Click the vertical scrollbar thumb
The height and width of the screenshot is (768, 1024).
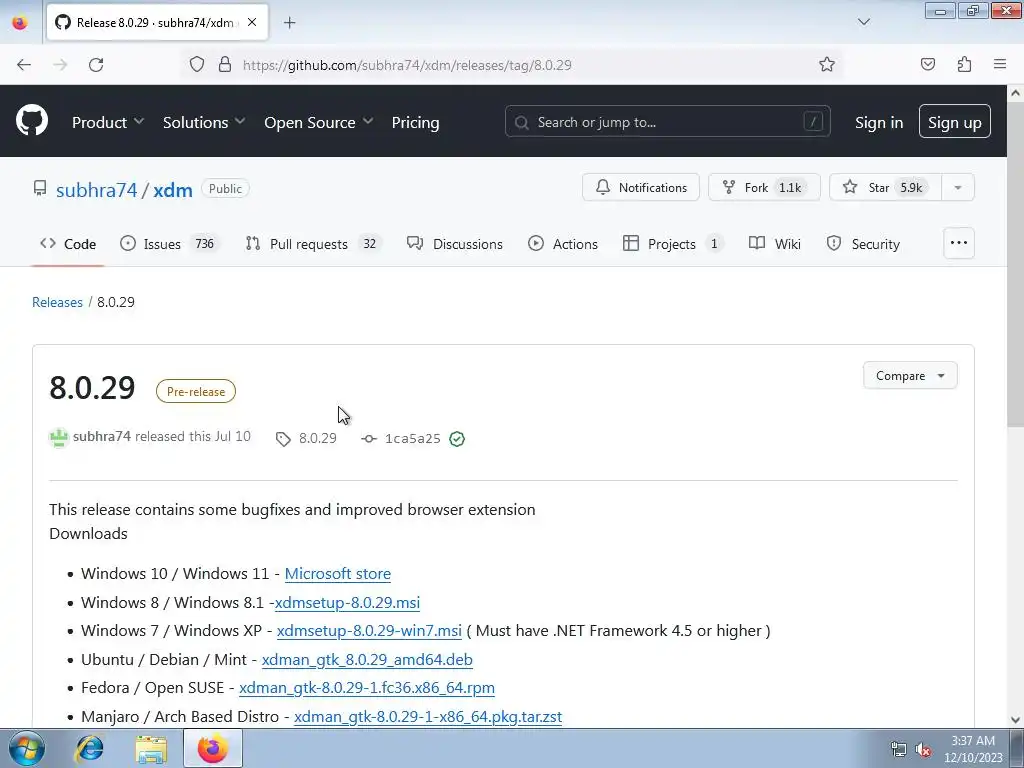[1016, 264]
